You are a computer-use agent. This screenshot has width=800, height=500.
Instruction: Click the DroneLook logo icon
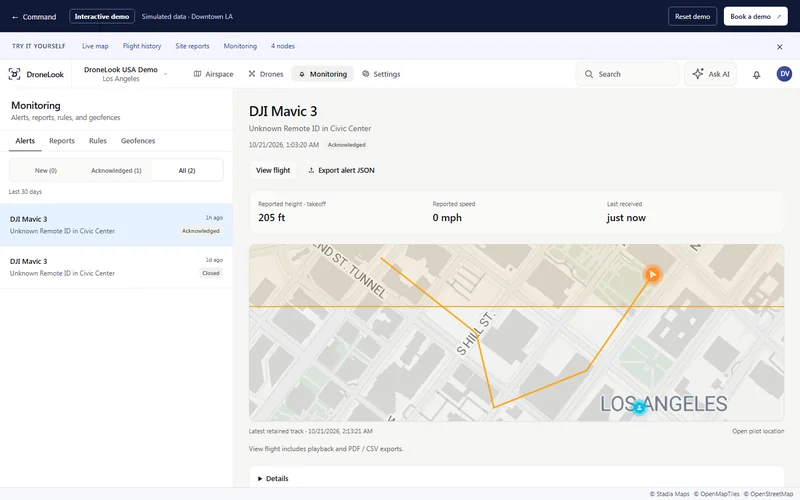coord(14,74)
